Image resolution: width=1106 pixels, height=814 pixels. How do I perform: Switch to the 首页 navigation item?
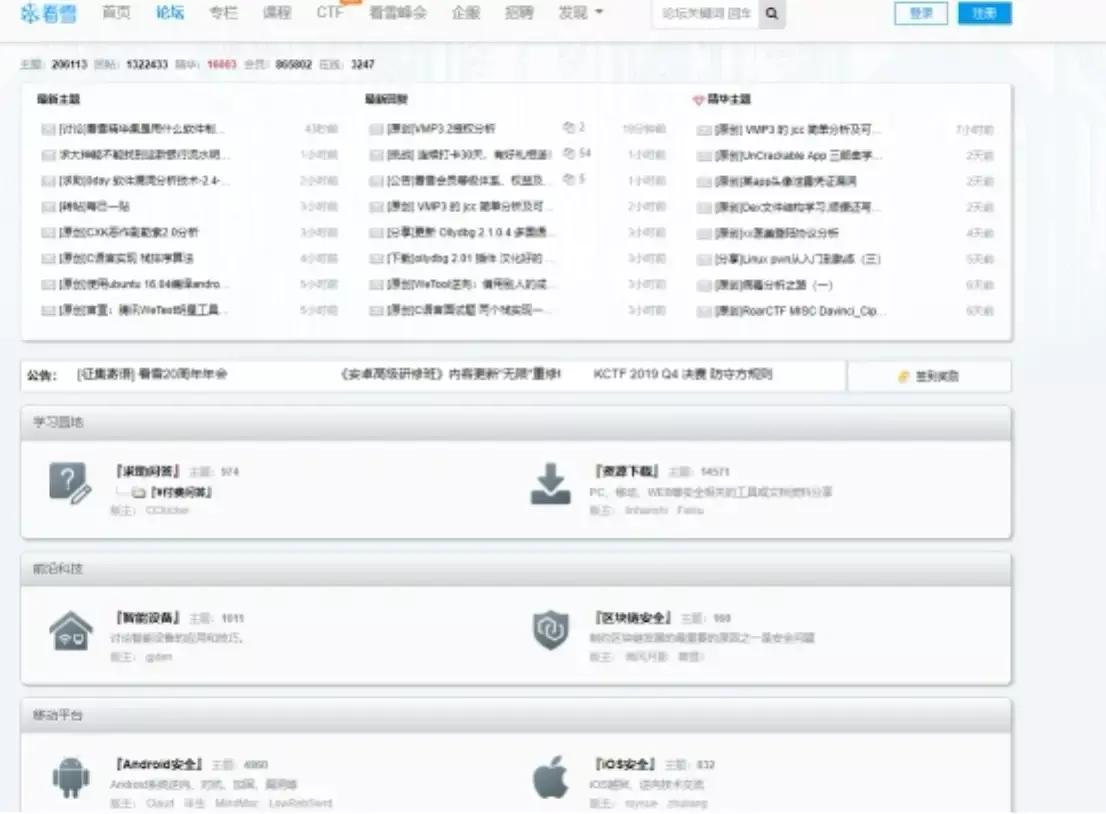click(x=113, y=14)
